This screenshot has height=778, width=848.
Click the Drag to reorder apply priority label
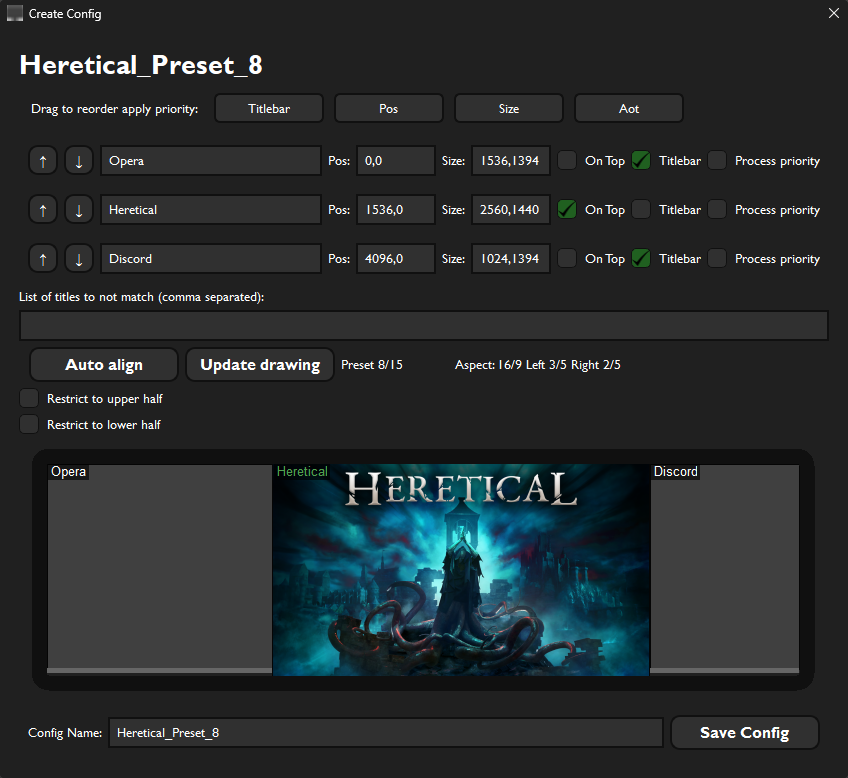[115, 109]
